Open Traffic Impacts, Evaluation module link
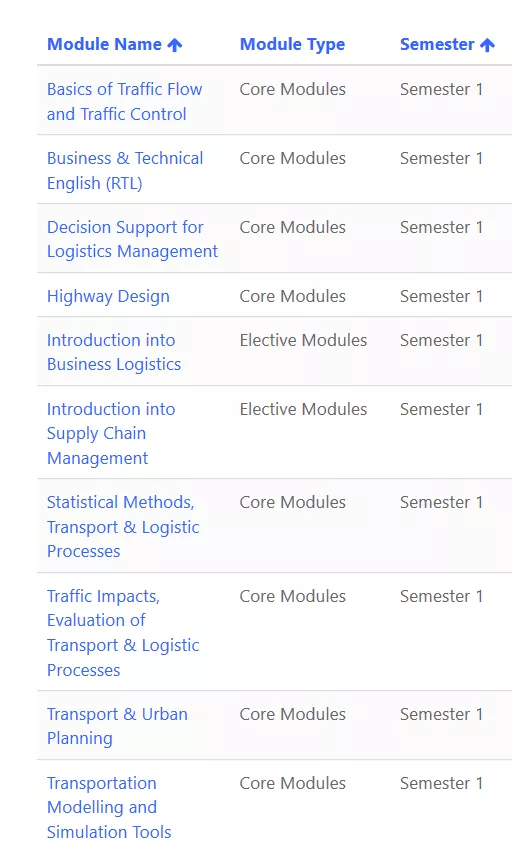The height and width of the screenshot is (855, 512). point(123,633)
